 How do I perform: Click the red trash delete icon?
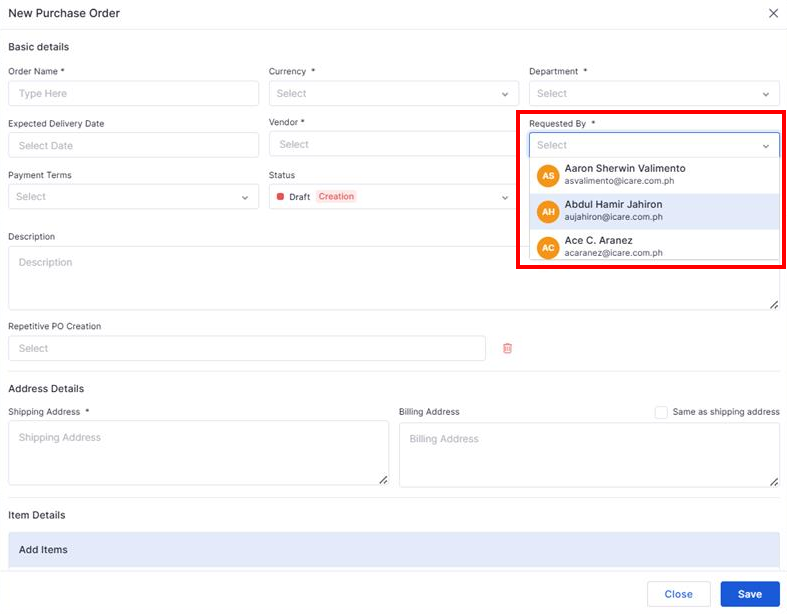point(507,348)
